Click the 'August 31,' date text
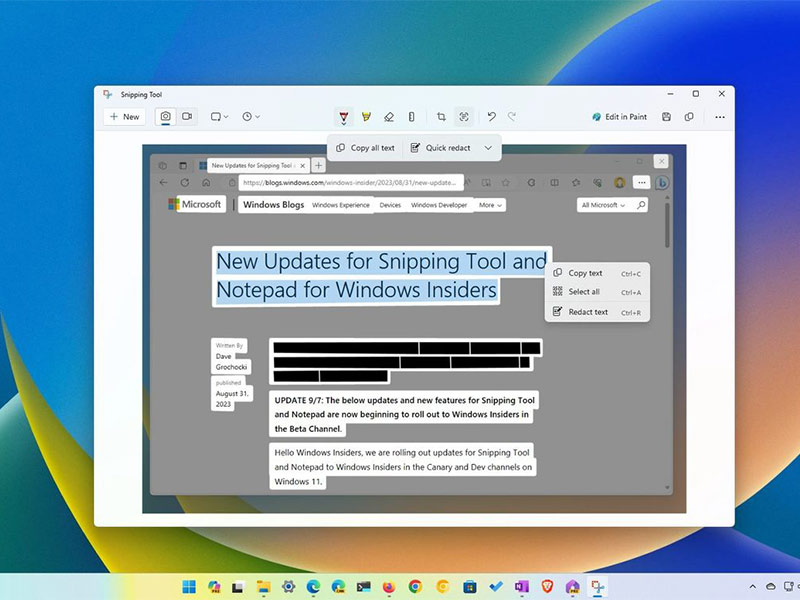The height and width of the screenshot is (600, 800). 232,393
